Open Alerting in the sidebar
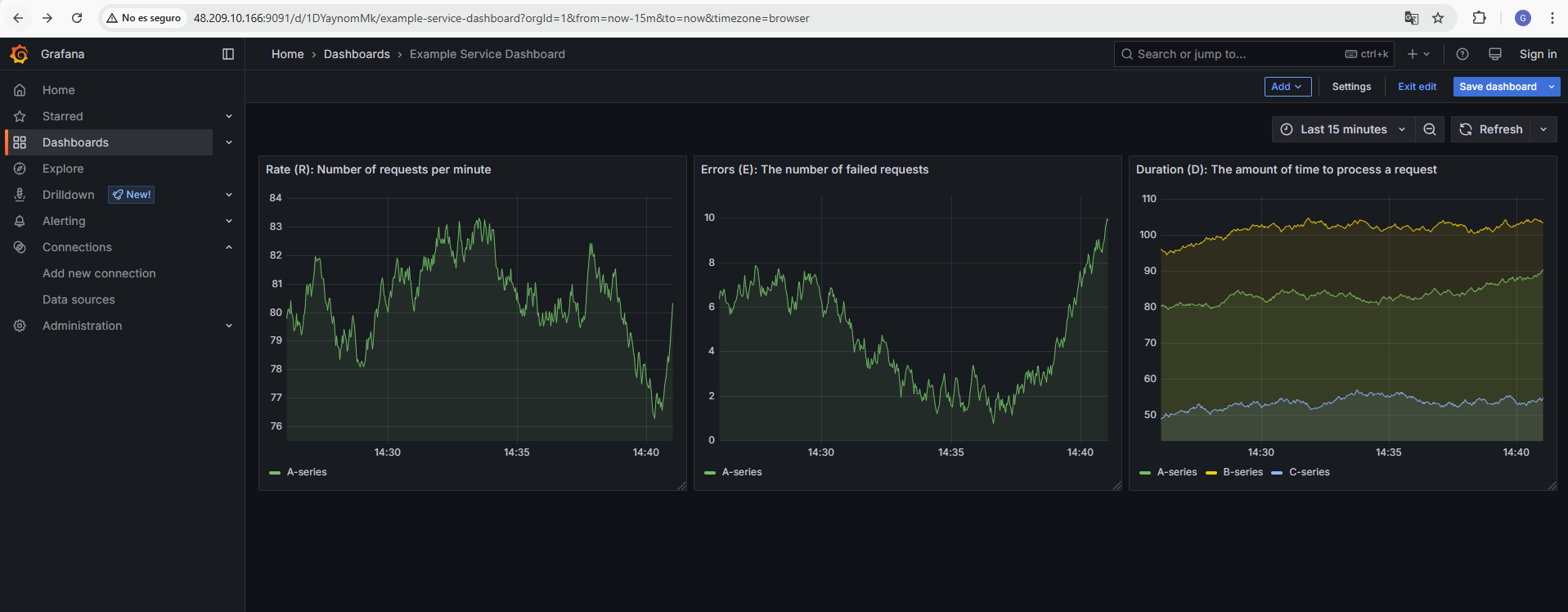The height and width of the screenshot is (612, 1568). point(64,221)
